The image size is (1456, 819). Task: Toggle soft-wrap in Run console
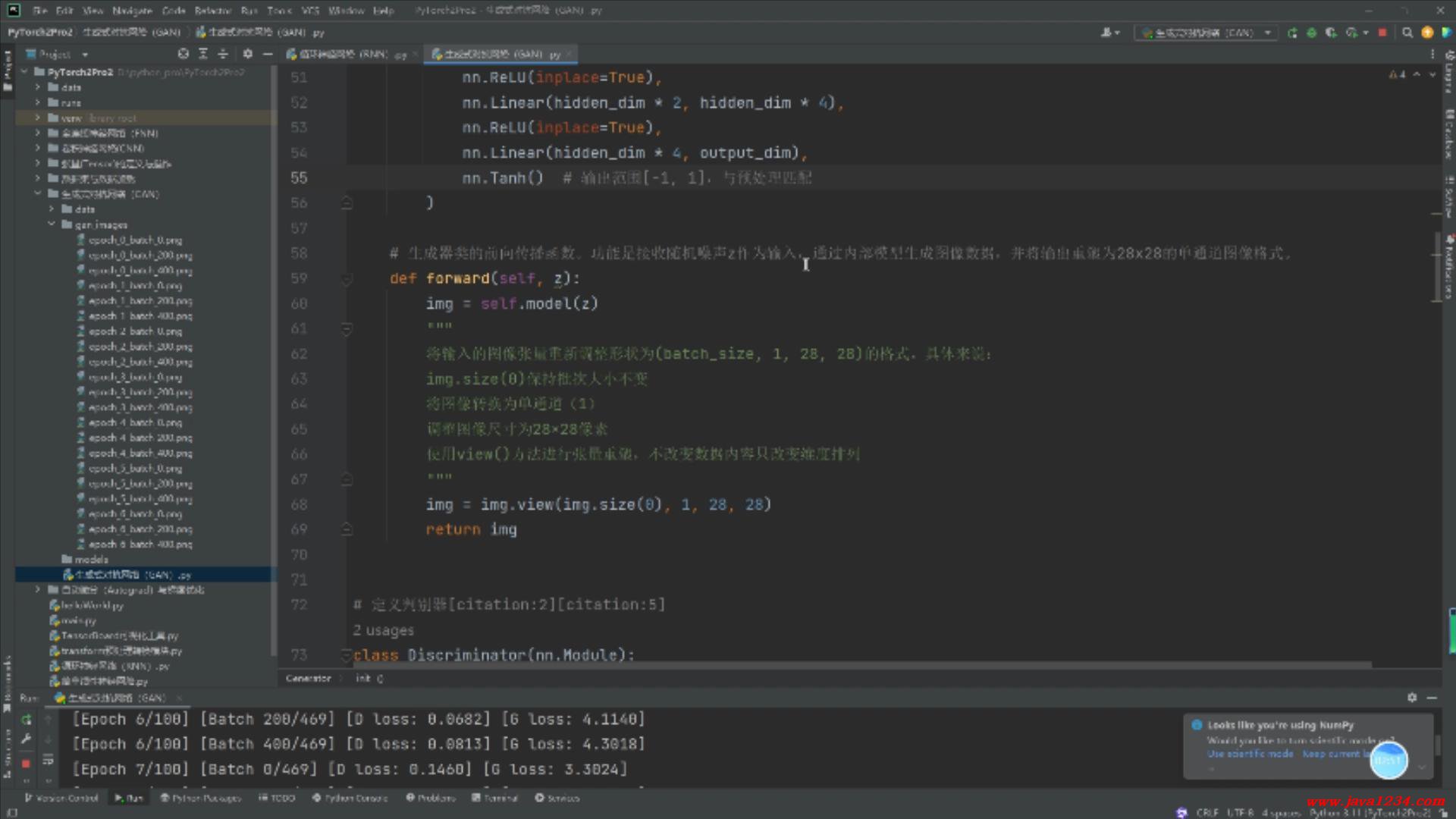pyautogui.click(x=48, y=759)
